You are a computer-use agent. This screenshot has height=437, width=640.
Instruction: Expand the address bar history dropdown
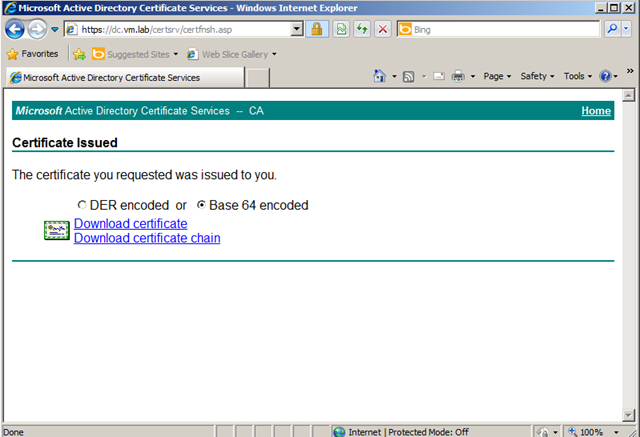297,29
